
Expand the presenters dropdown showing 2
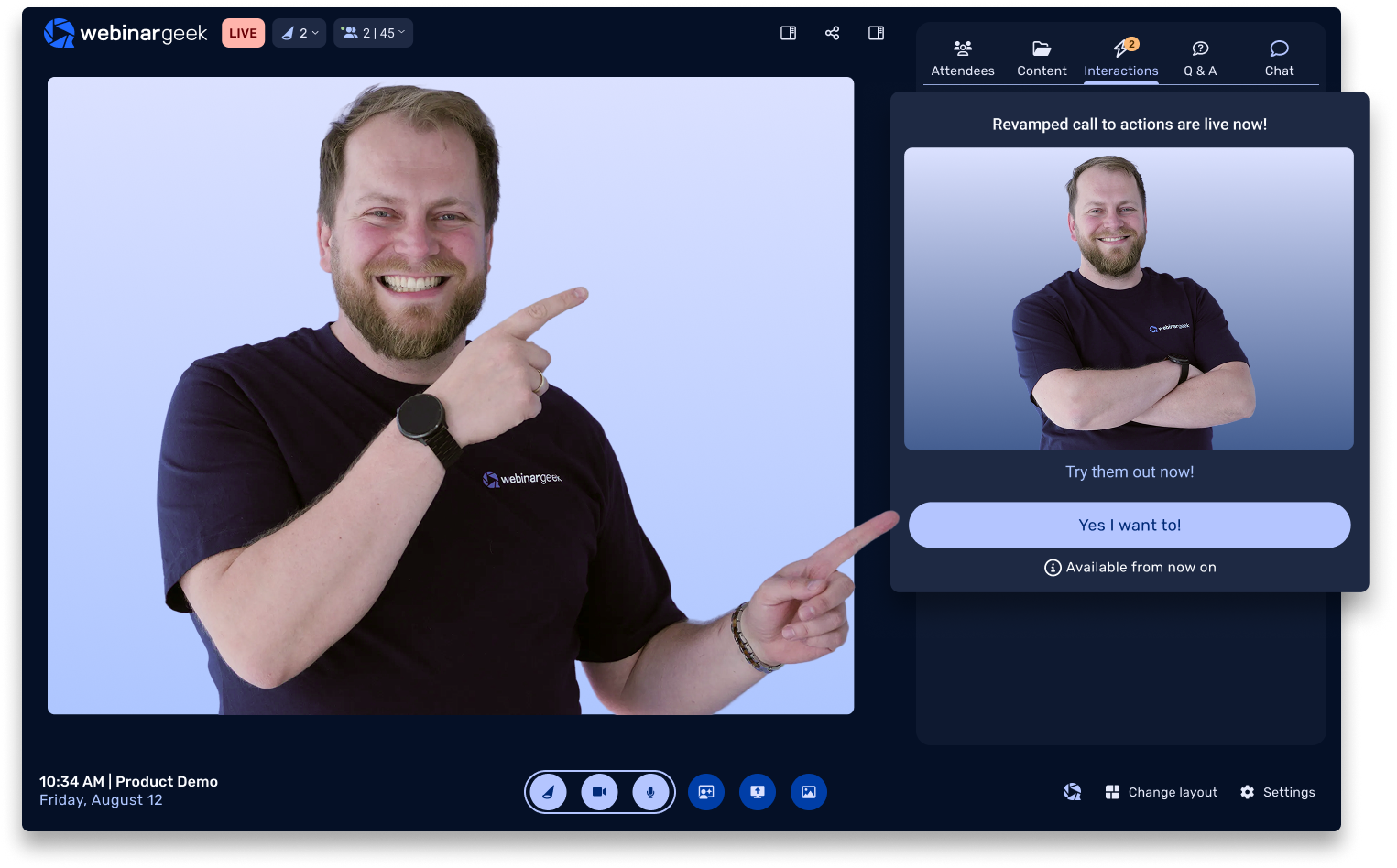(x=300, y=33)
